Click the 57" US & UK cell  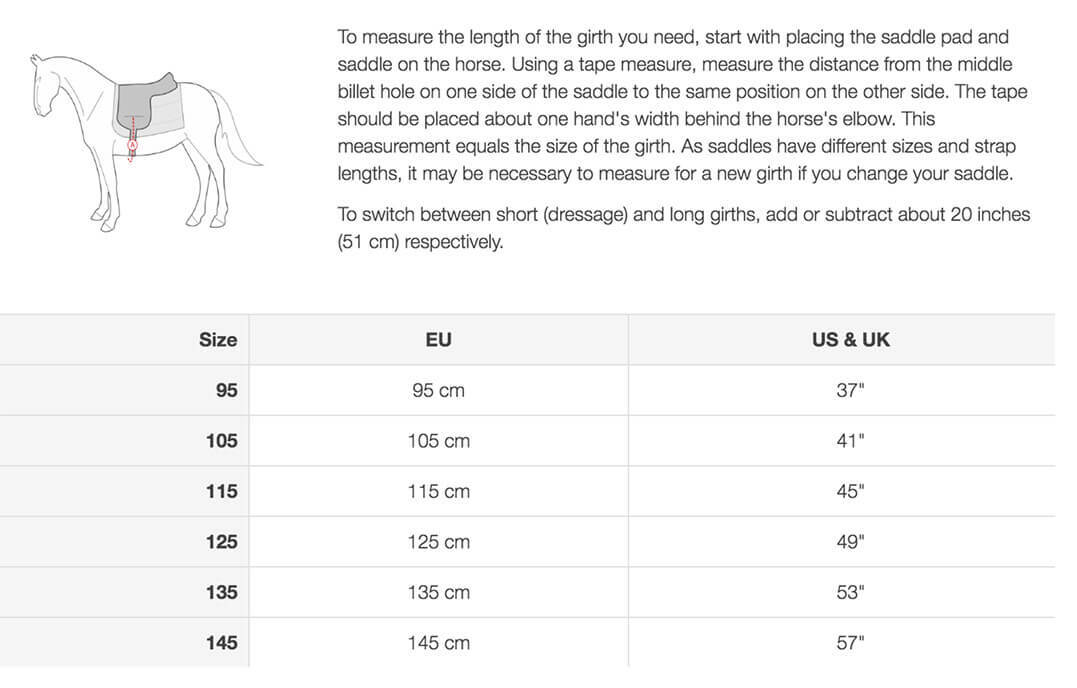point(850,643)
